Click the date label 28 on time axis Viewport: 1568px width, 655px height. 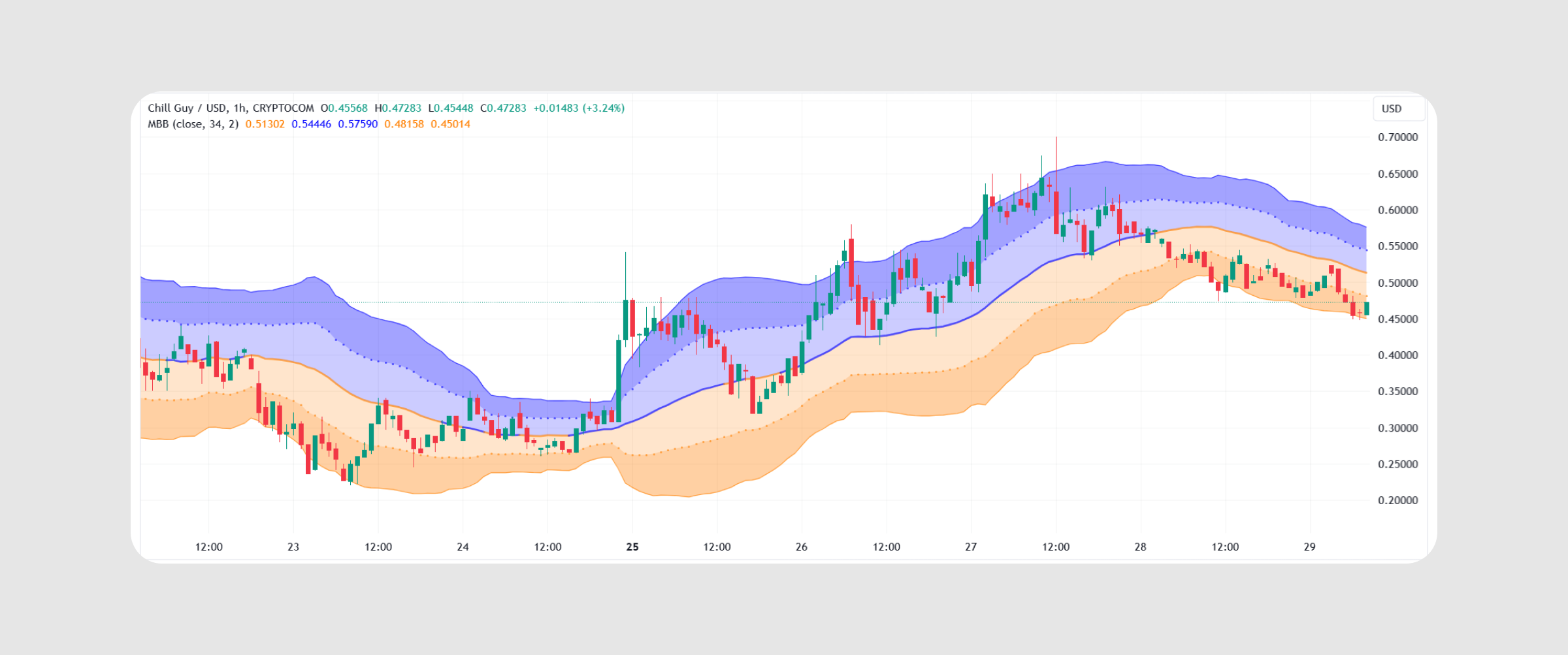tap(1140, 547)
